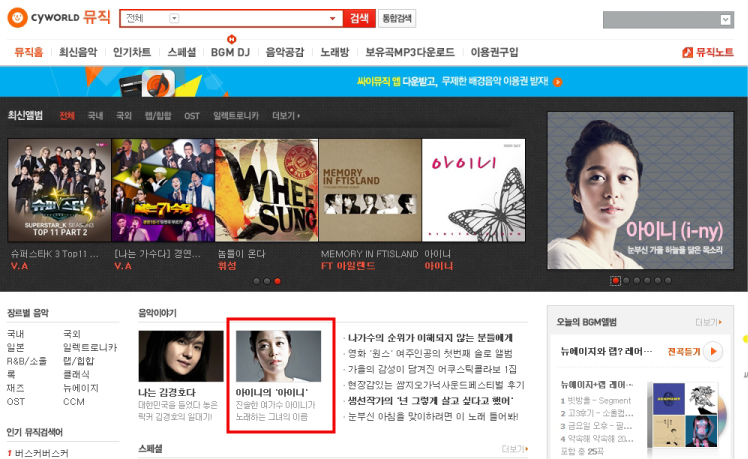This screenshot has width=748, height=459.
Task: Read 영화 '원스' 여주인공의 첫번째 솔로 앨범
Action: click(430, 354)
